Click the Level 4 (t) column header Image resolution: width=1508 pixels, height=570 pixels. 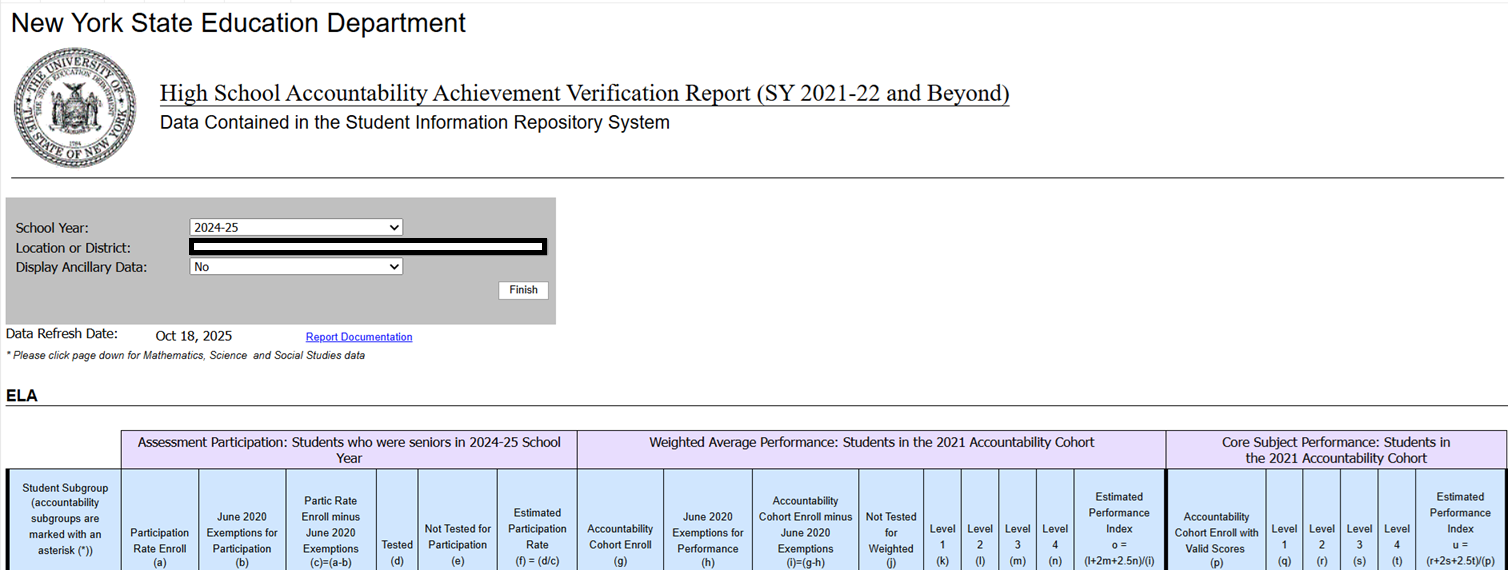(x=1397, y=520)
